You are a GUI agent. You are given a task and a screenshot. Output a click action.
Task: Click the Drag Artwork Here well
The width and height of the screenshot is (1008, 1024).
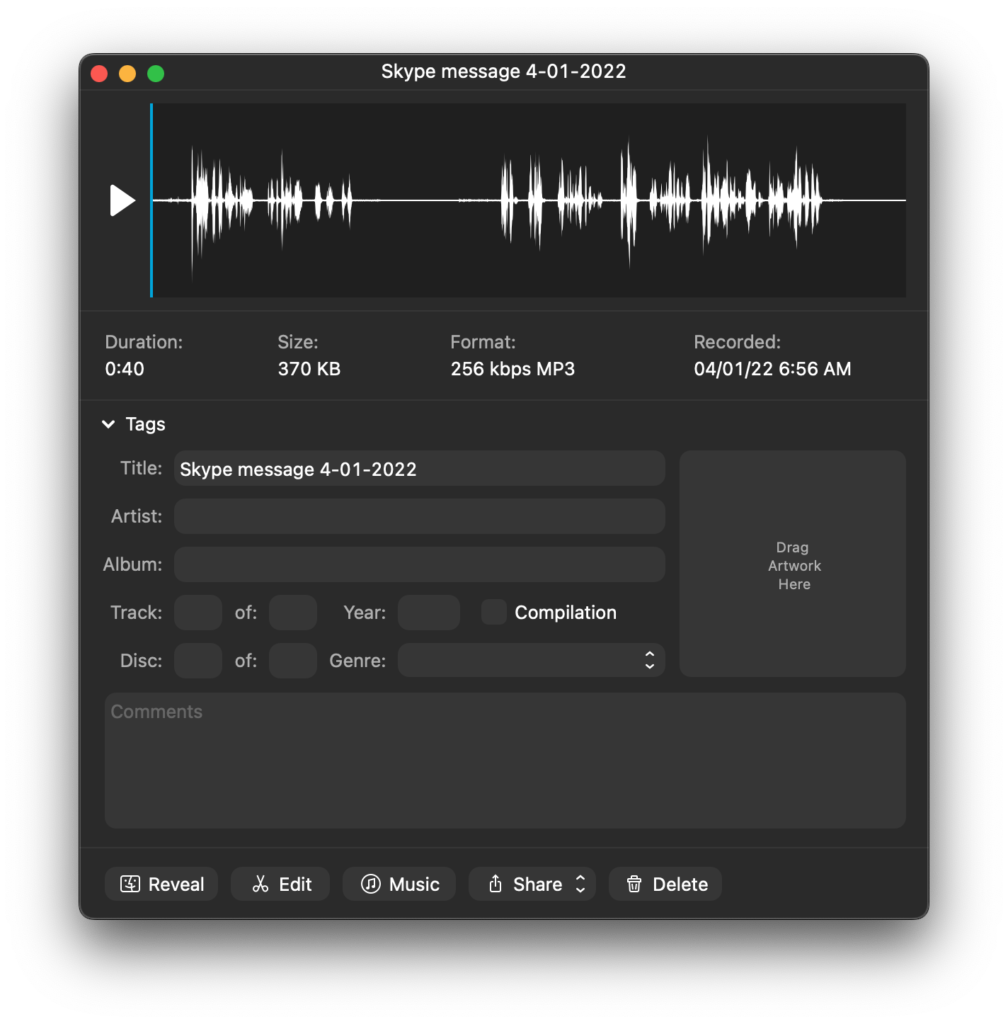(x=793, y=564)
